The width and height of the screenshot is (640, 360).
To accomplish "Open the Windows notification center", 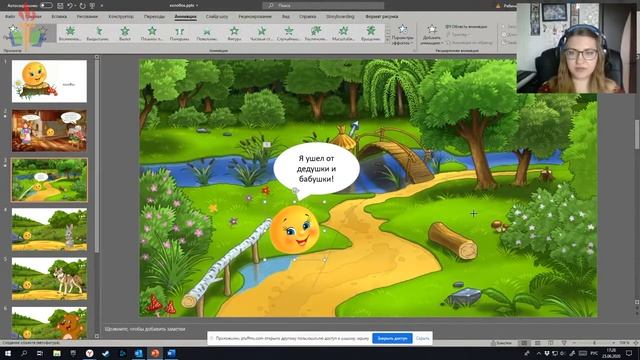I will (629, 353).
